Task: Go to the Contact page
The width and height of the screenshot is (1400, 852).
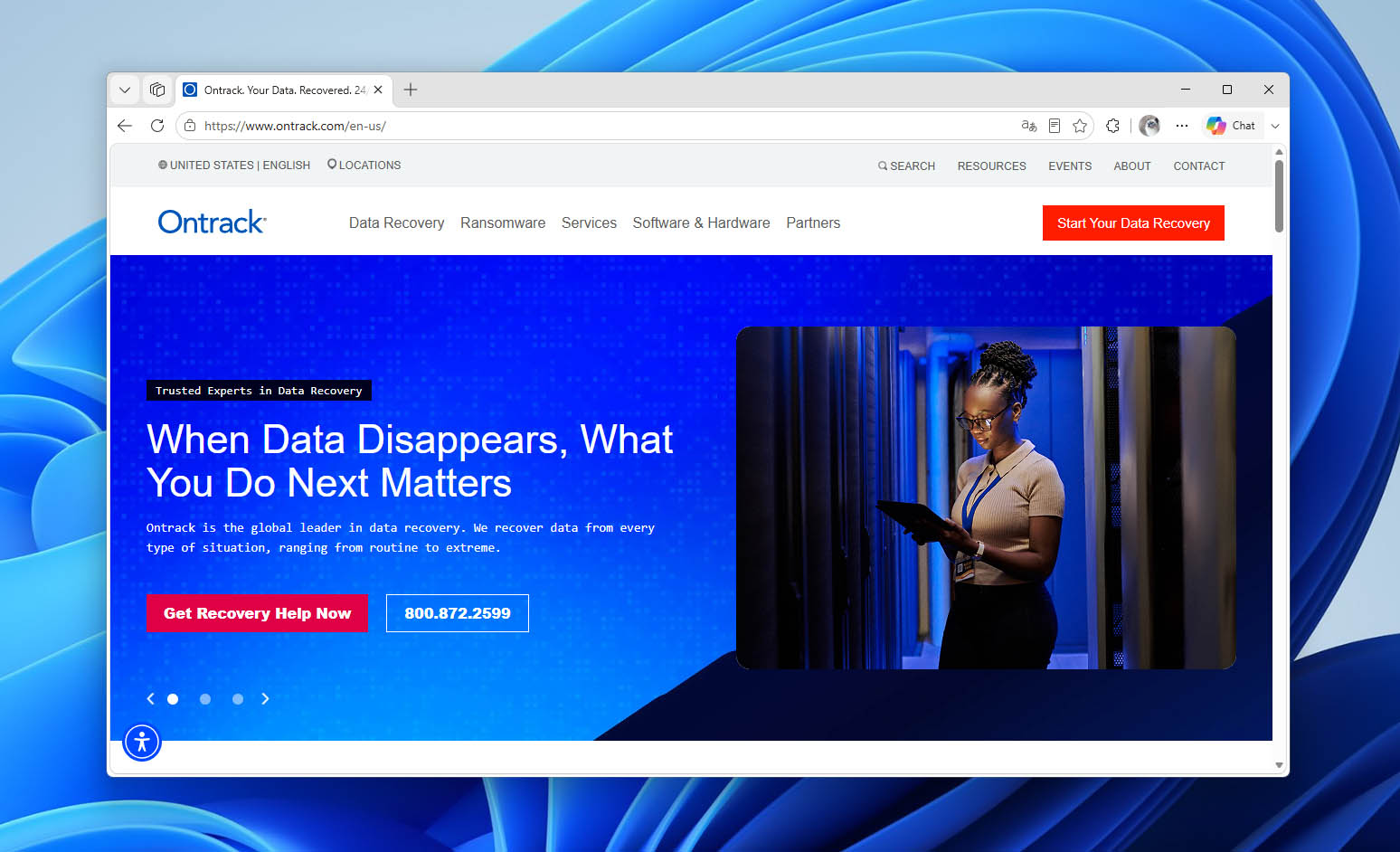Action: (1199, 166)
